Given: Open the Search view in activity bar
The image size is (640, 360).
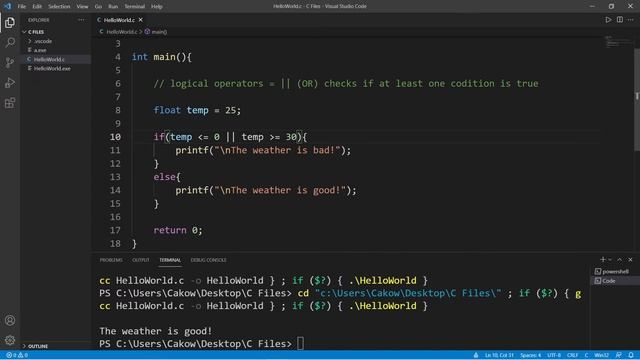Looking at the screenshot, I should pyautogui.click(x=10, y=42).
